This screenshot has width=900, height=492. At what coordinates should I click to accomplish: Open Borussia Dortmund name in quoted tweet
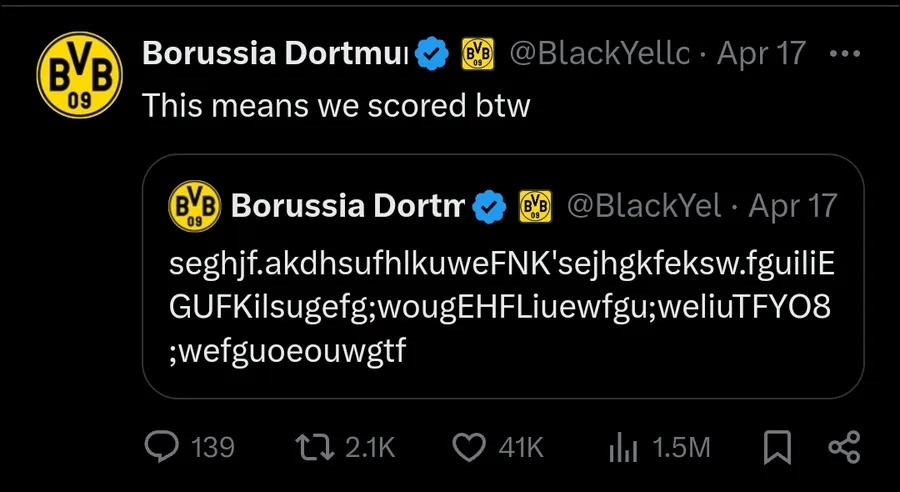(x=347, y=206)
